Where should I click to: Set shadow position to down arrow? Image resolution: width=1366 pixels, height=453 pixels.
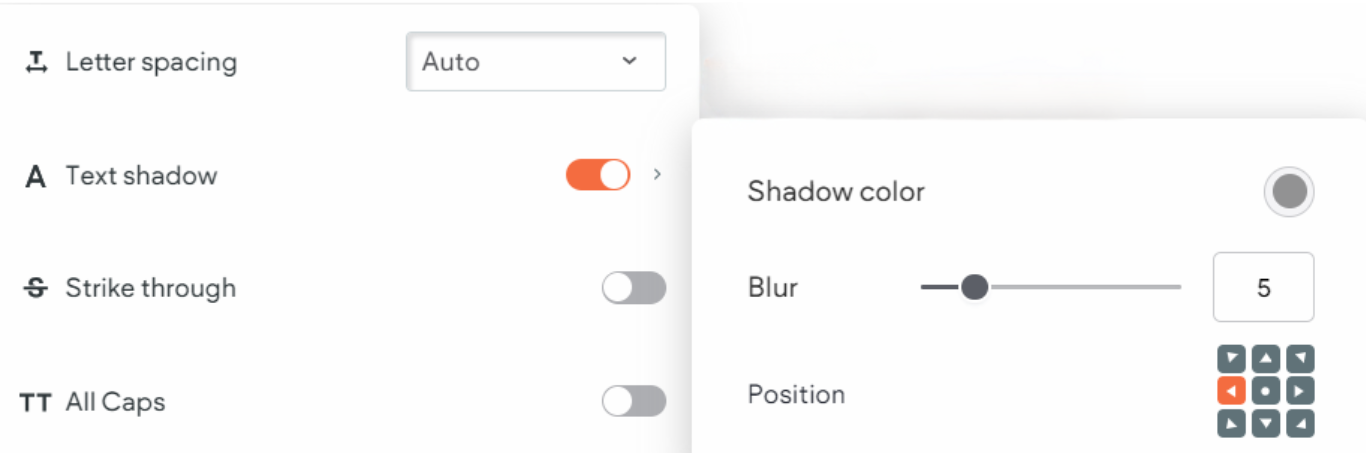1266,424
